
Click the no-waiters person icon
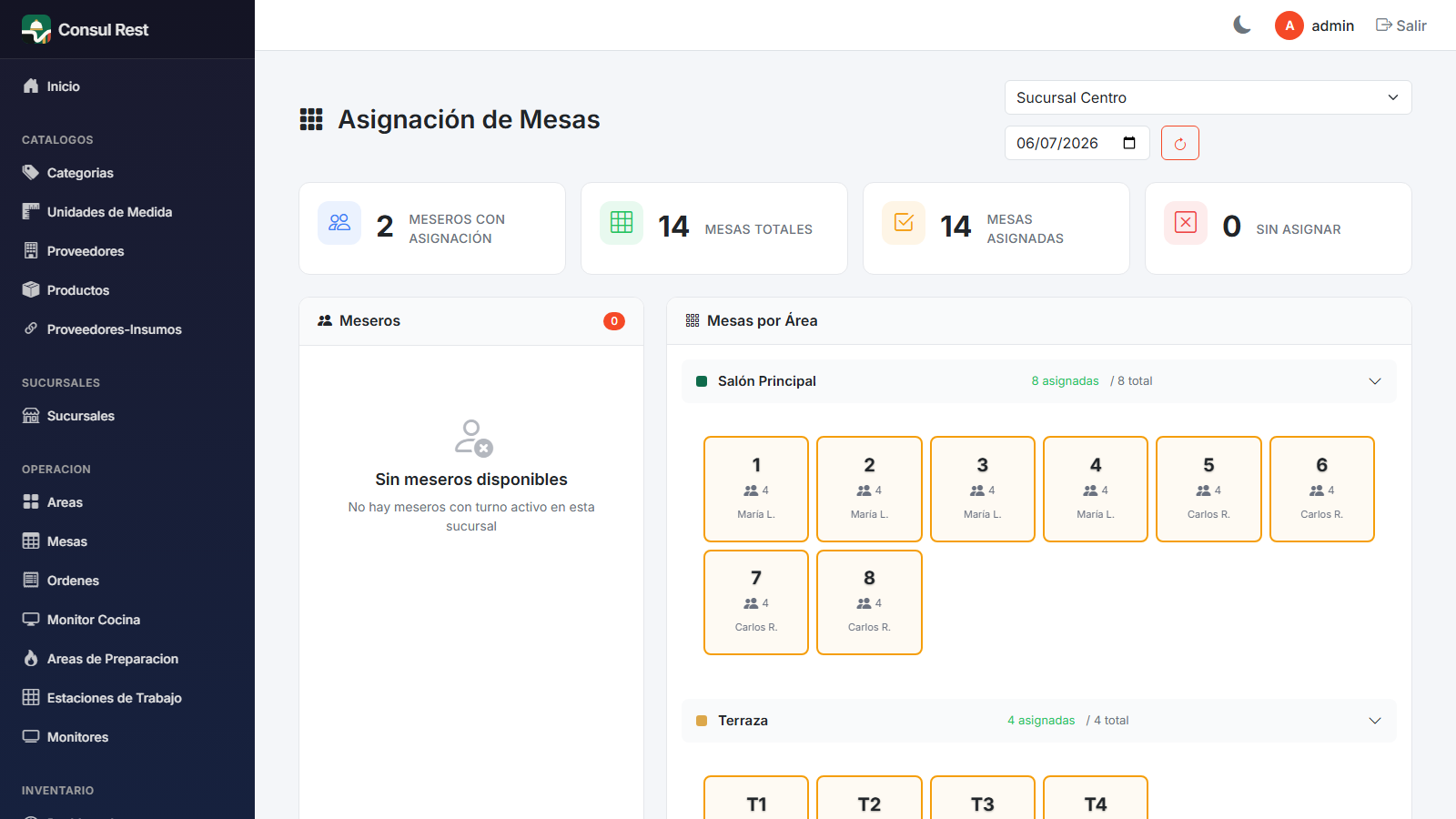pos(473,438)
